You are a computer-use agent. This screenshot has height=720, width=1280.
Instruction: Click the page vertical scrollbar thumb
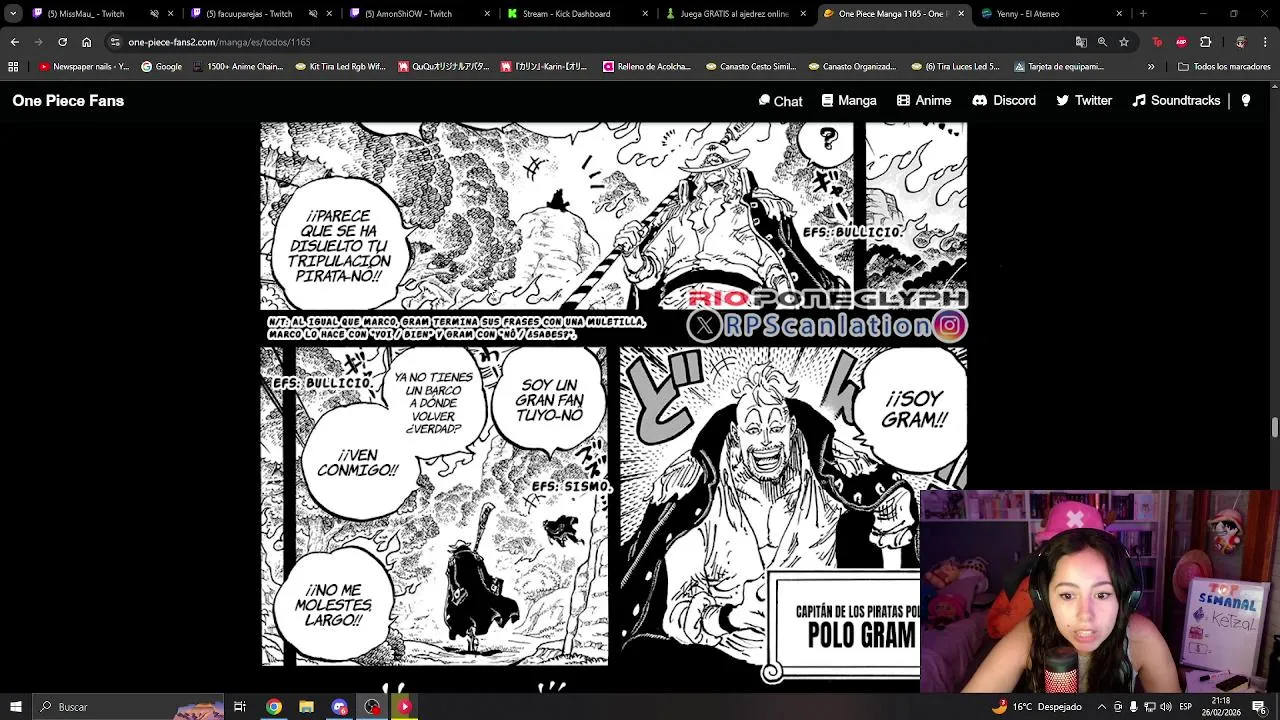point(1274,427)
